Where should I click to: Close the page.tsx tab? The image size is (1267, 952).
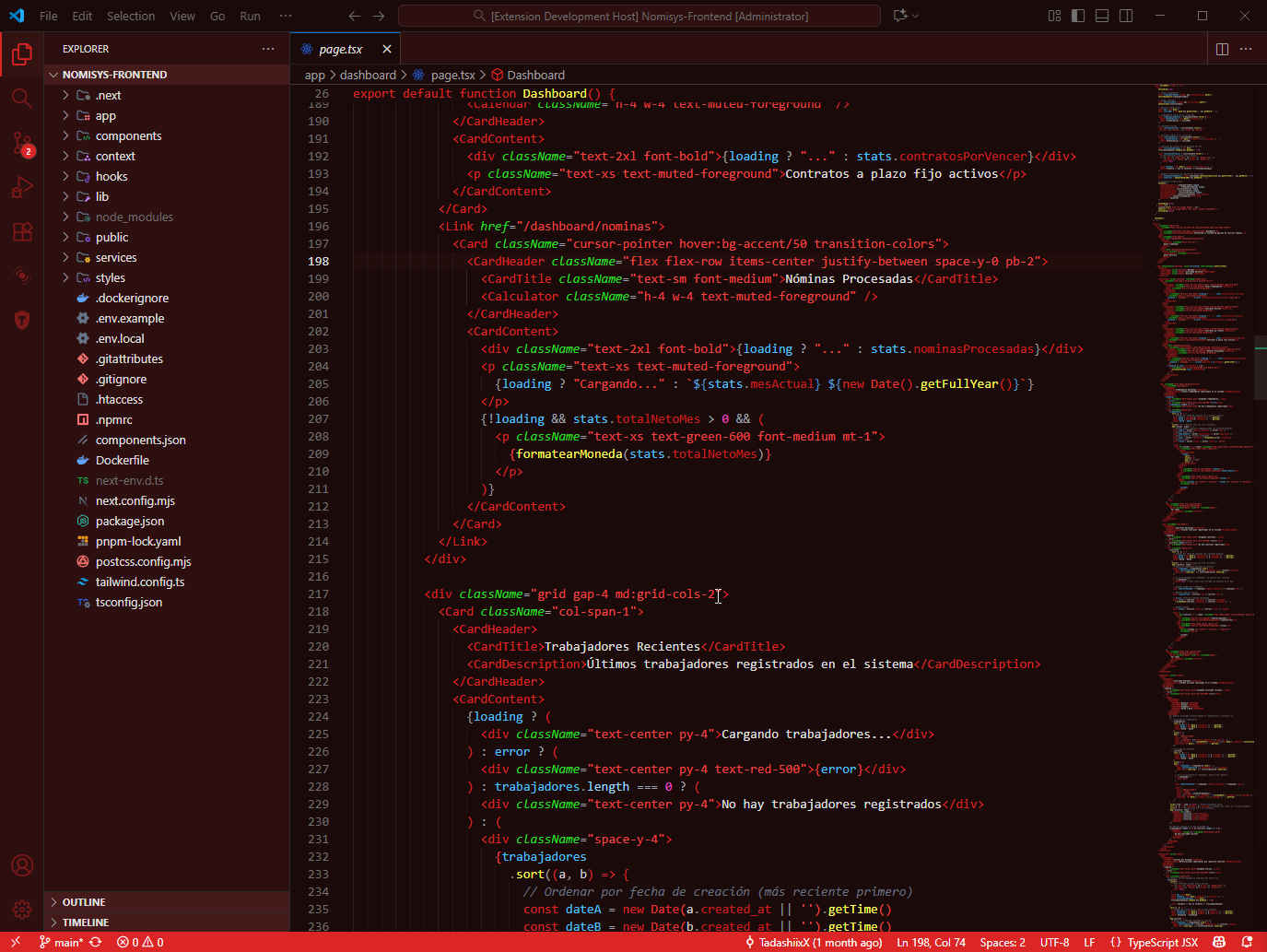(x=387, y=49)
